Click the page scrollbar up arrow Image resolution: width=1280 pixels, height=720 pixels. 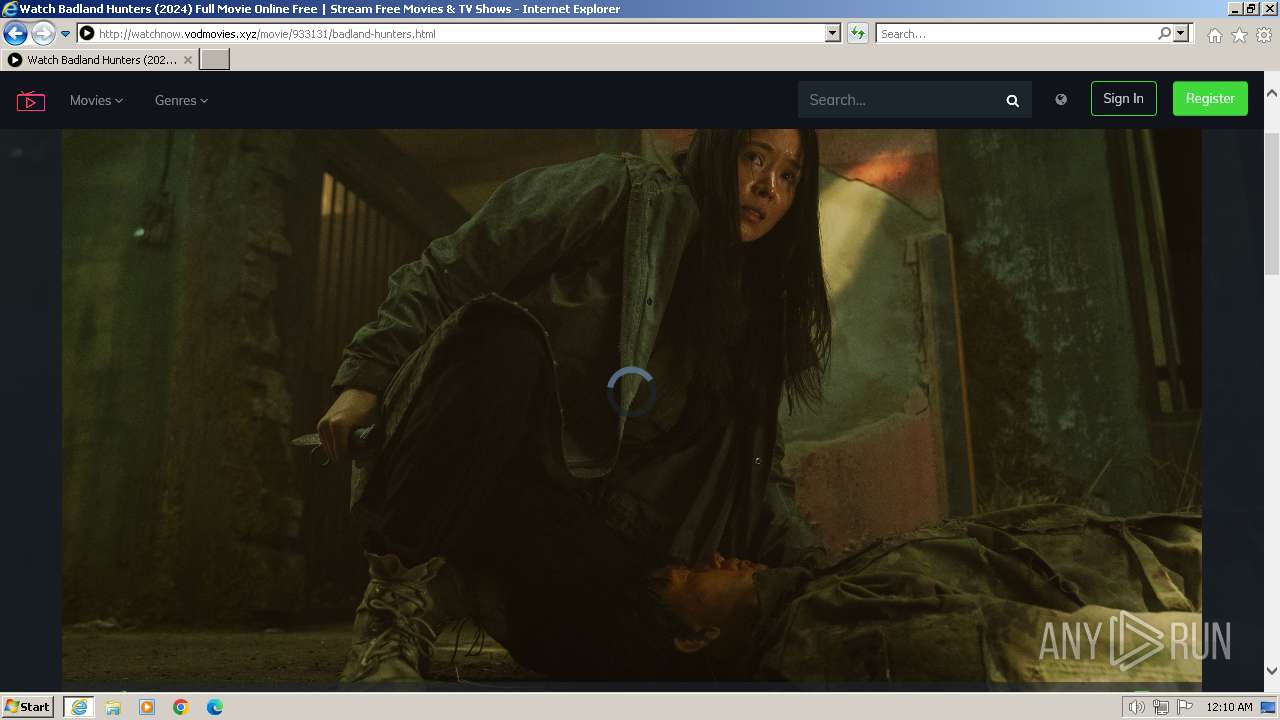1272,94
